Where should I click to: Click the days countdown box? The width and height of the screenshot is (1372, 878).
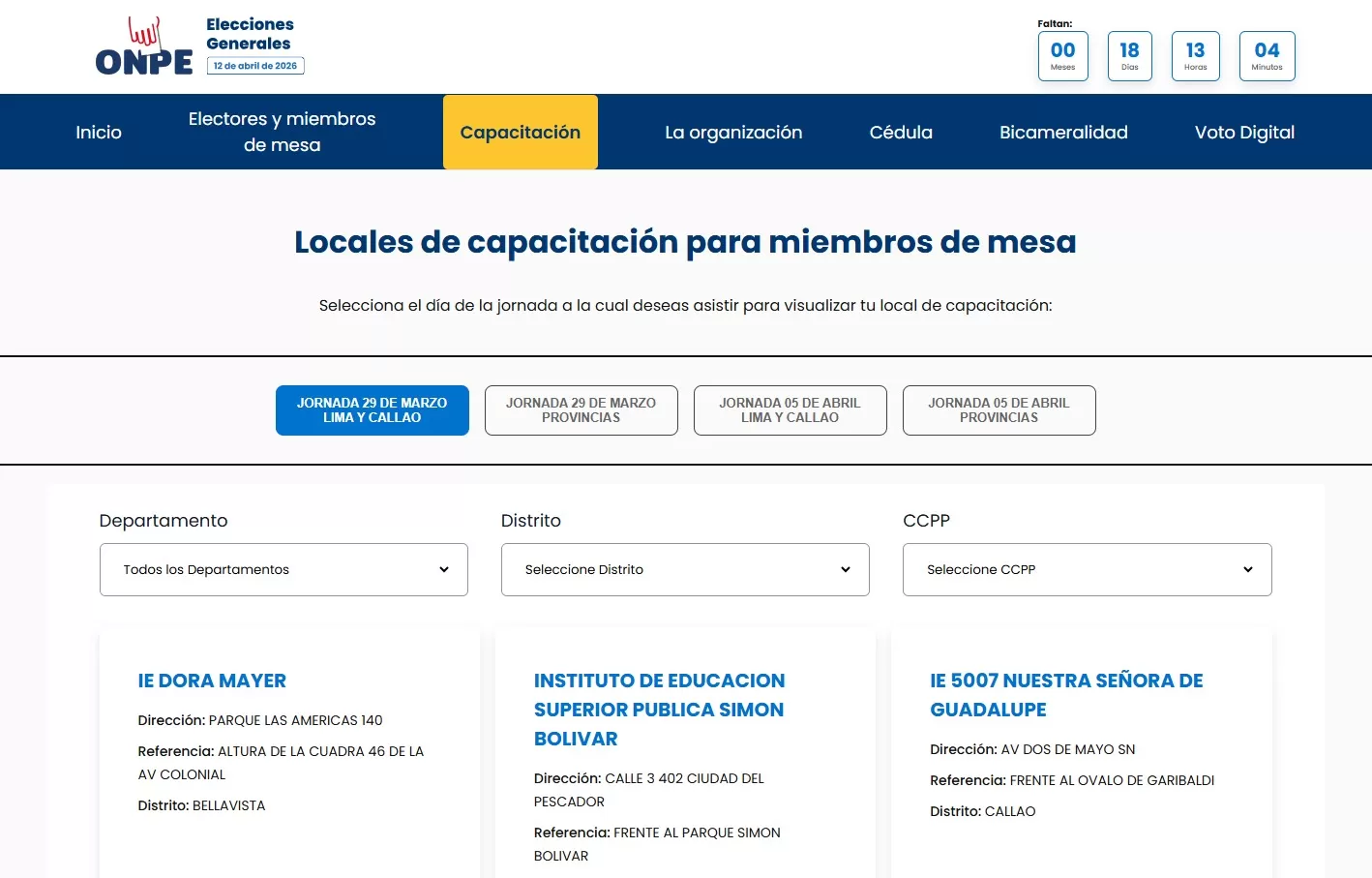[x=1129, y=56]
